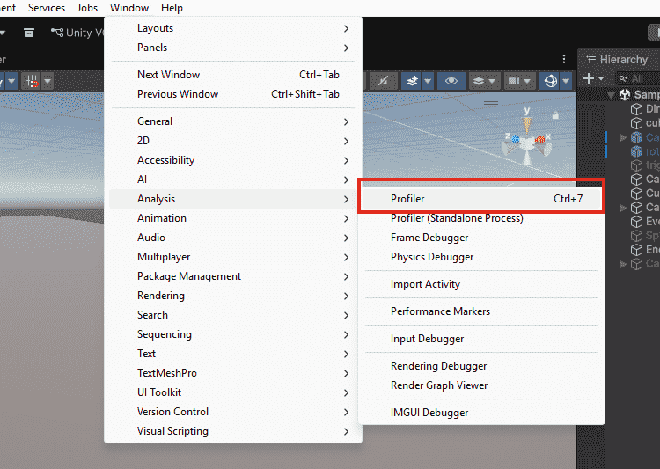Toggle the scene effects sky icon

coord(412,80)
